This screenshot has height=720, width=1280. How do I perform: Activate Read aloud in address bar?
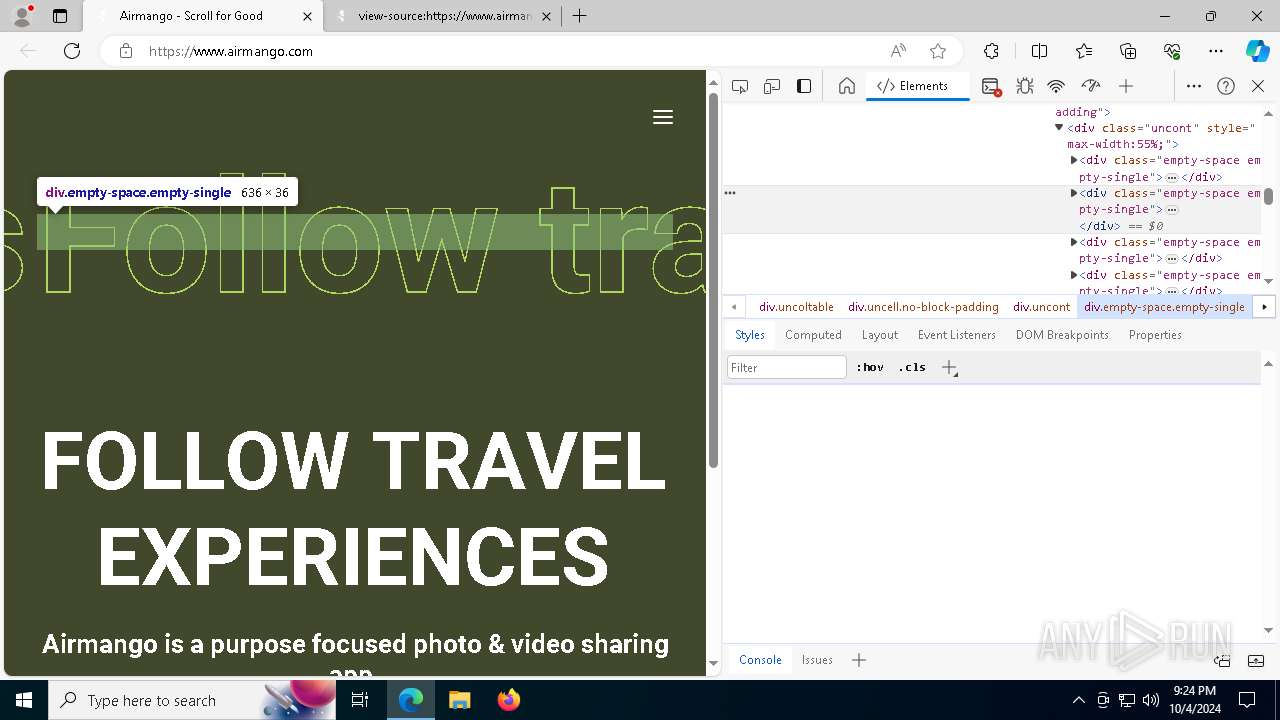pos(898,51)
